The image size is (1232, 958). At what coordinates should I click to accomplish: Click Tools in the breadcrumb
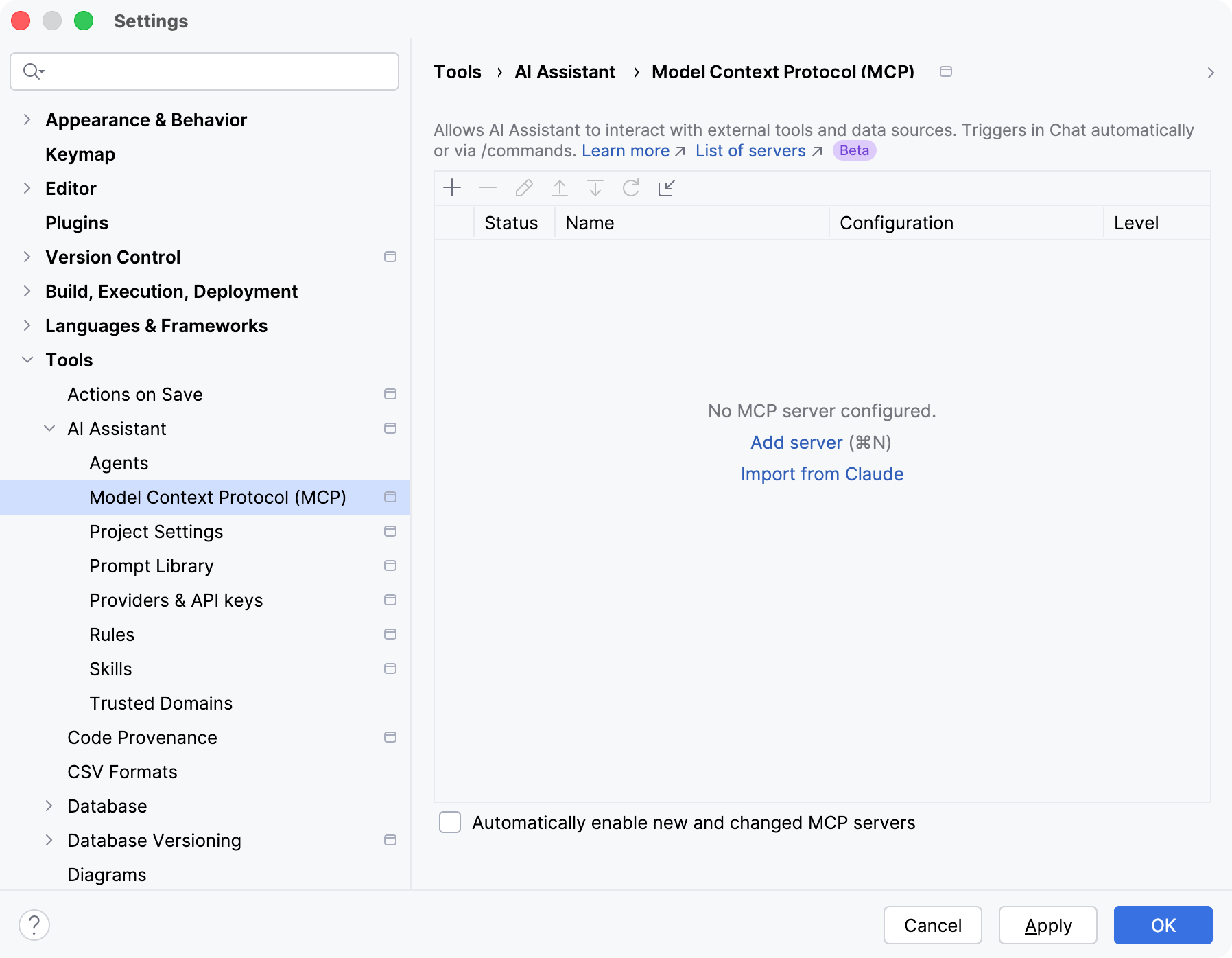click(x=458, y=72)
